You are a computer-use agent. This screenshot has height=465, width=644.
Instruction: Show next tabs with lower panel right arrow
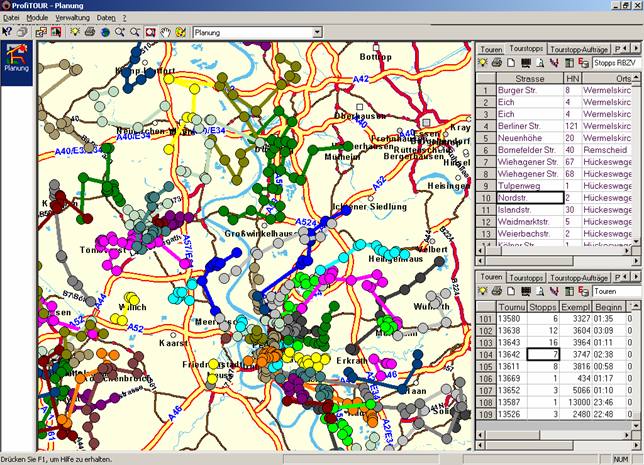[635, 277]
